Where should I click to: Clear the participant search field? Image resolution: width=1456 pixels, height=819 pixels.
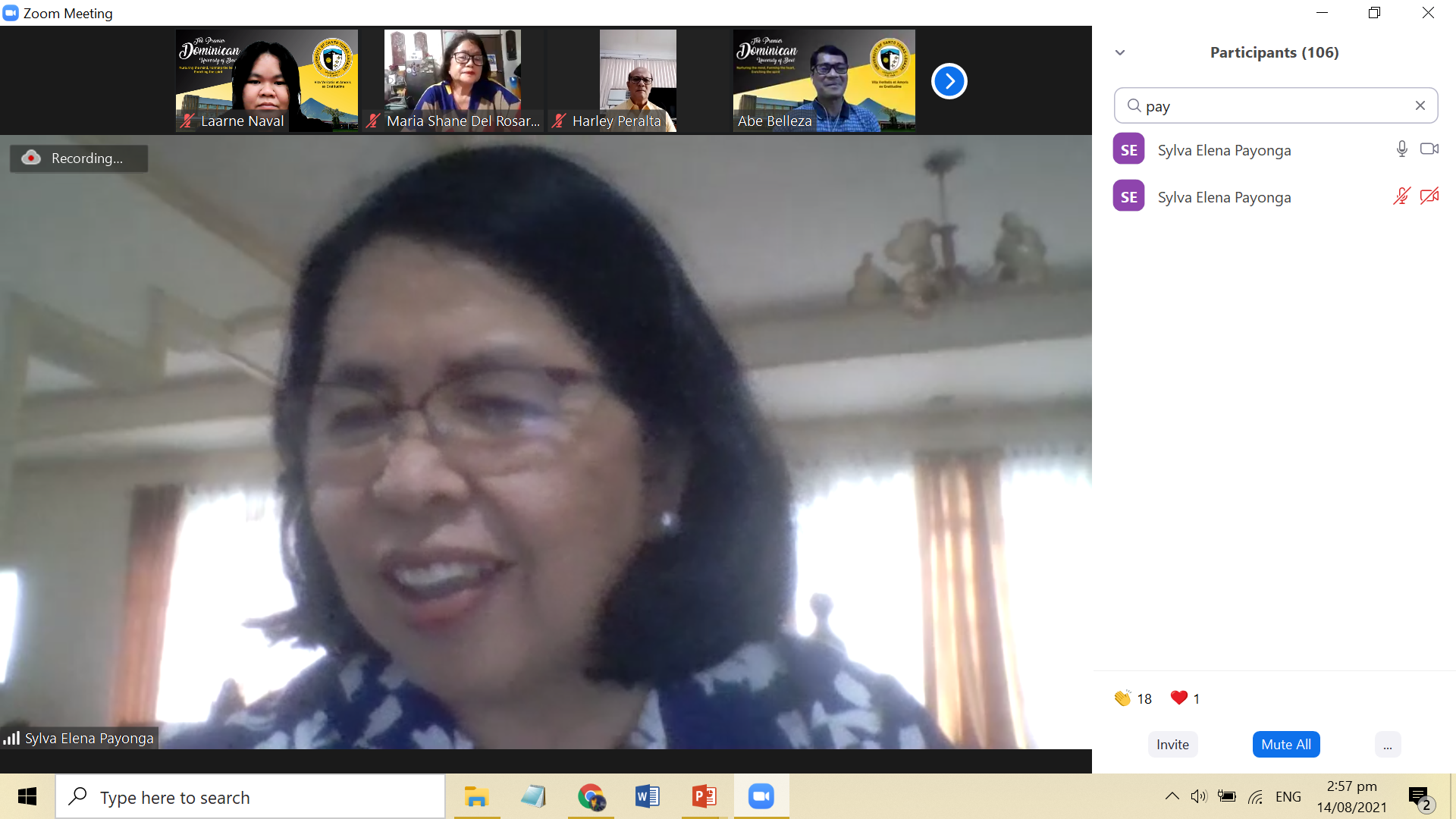(1420, 105)
